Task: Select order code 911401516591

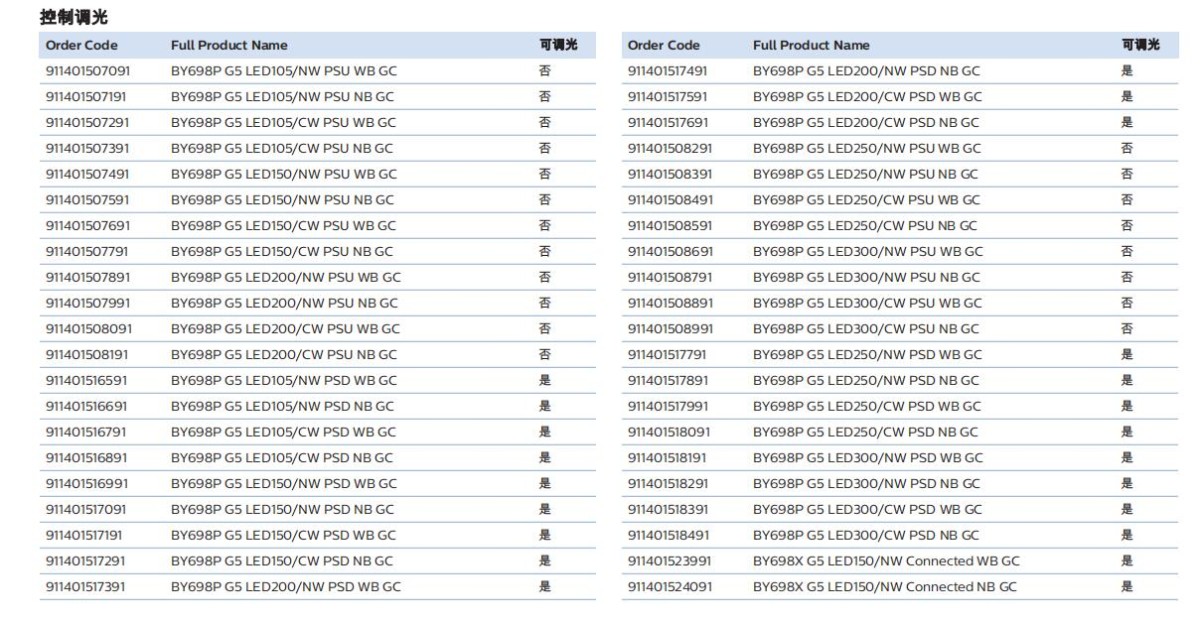Action: 87,380
